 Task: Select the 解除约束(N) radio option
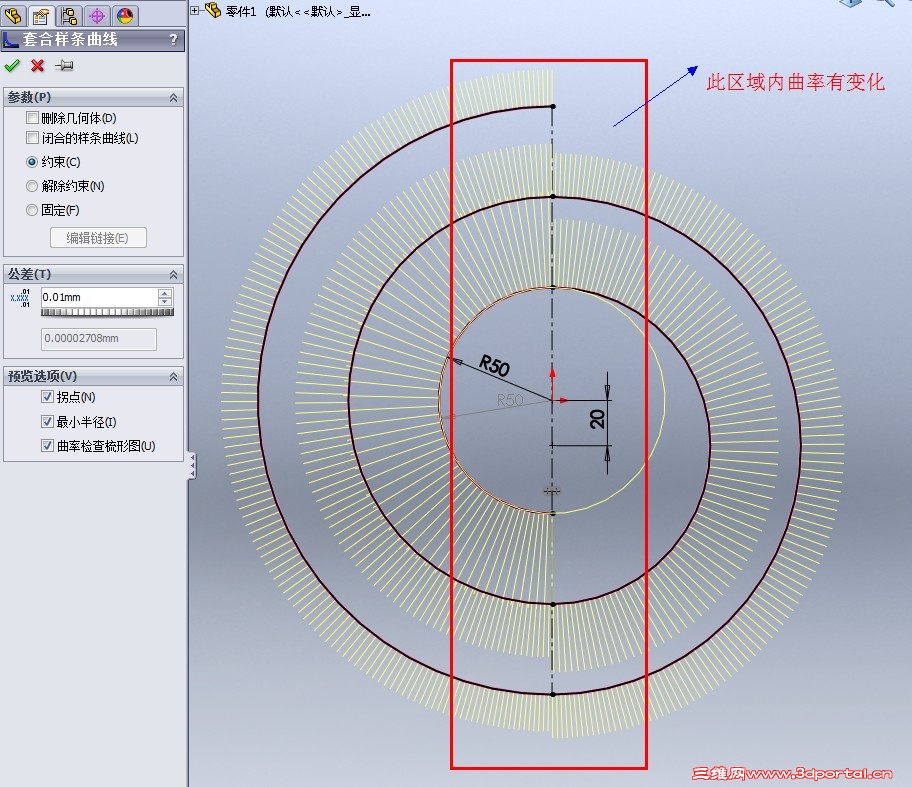point(32,186)
